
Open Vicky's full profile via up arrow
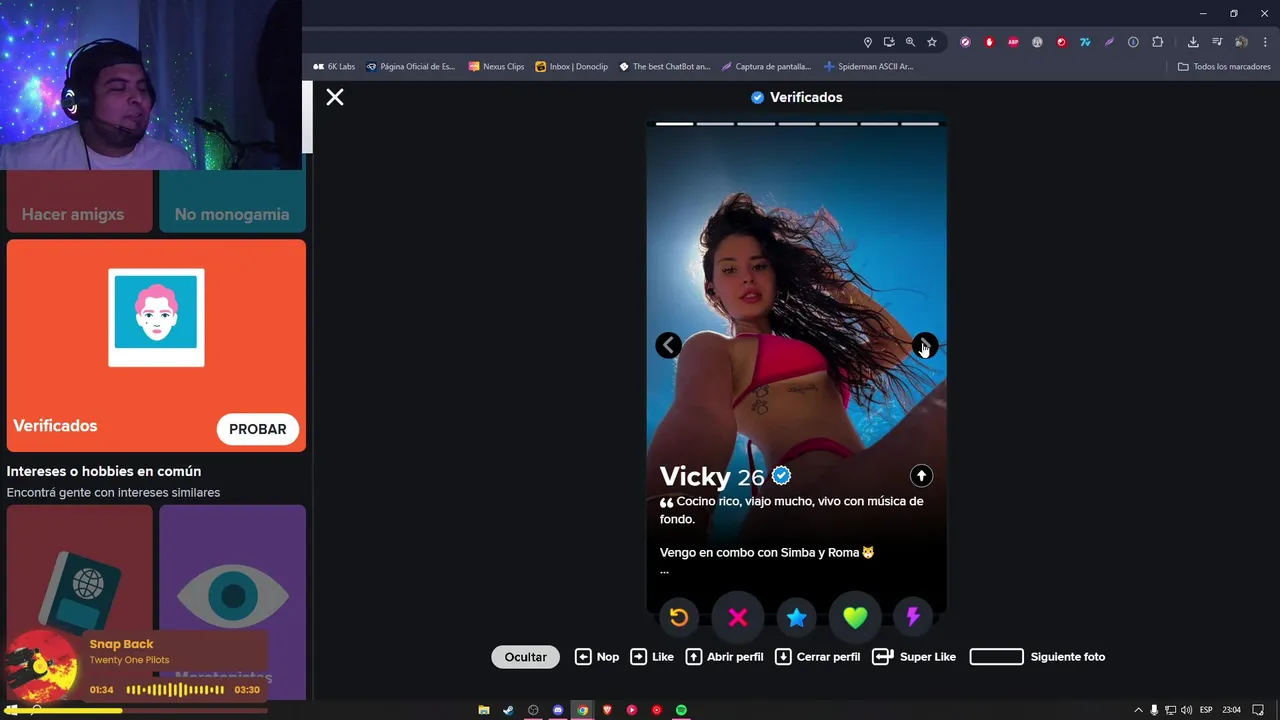(x=921, y=476)
